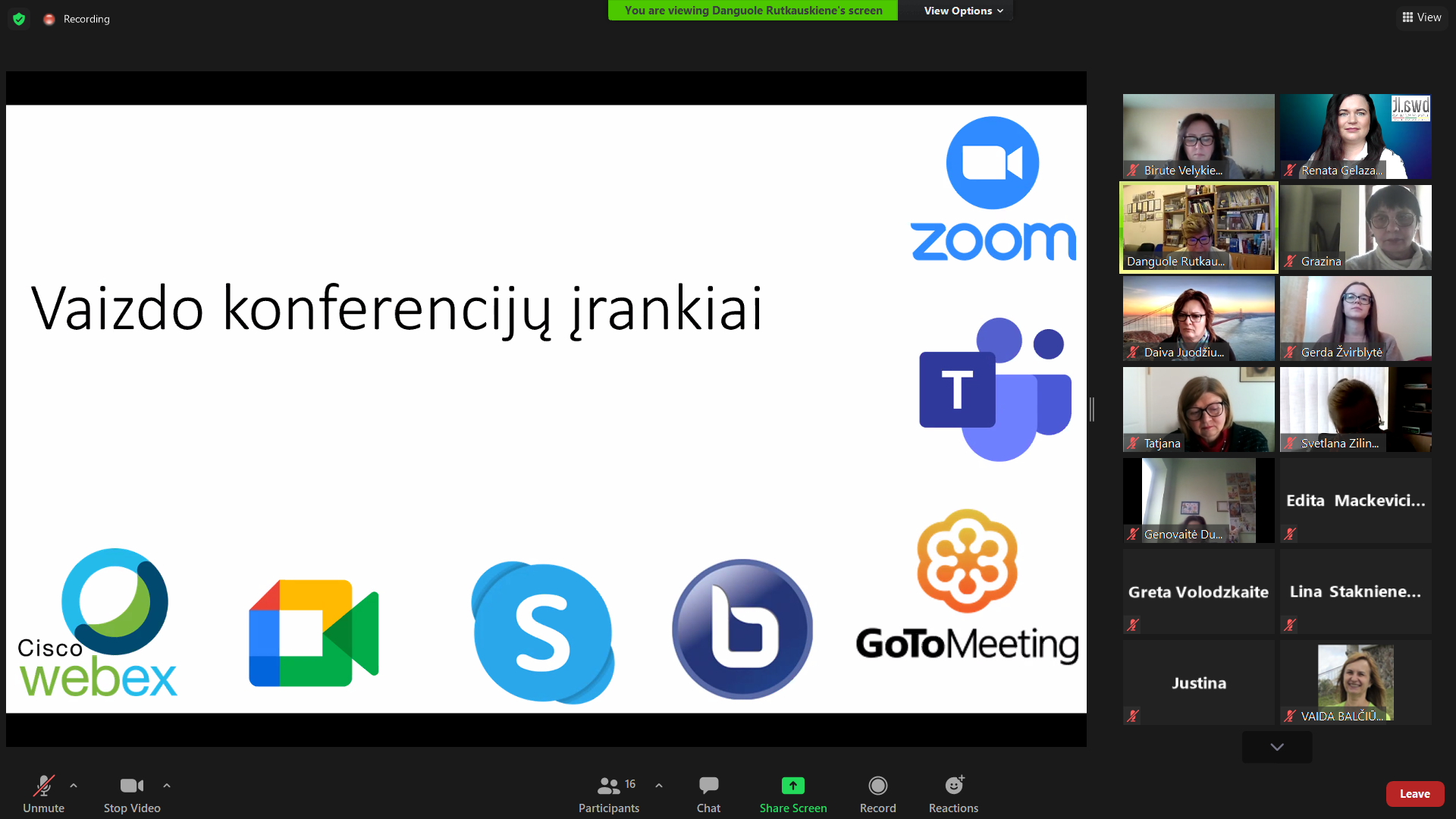1456x819 pixels.
Task: Select Genovaitė Du video thumbnail
Action: 1199,500
